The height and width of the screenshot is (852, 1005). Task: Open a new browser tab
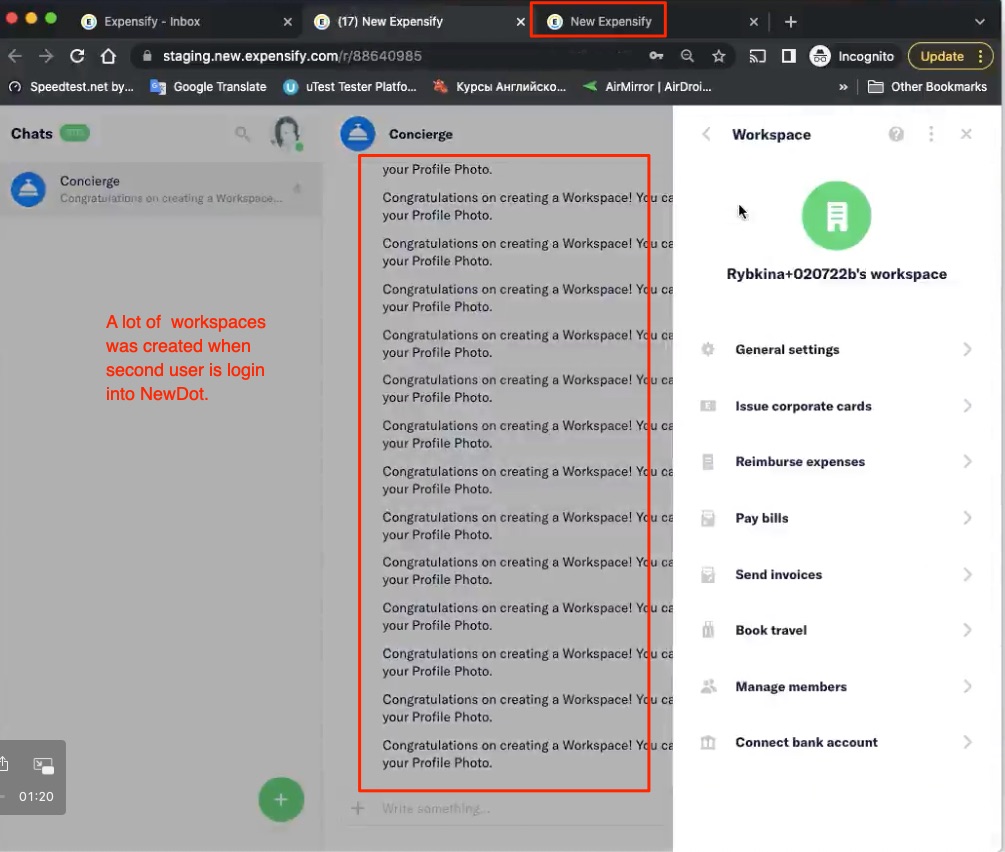click(791, 22)
